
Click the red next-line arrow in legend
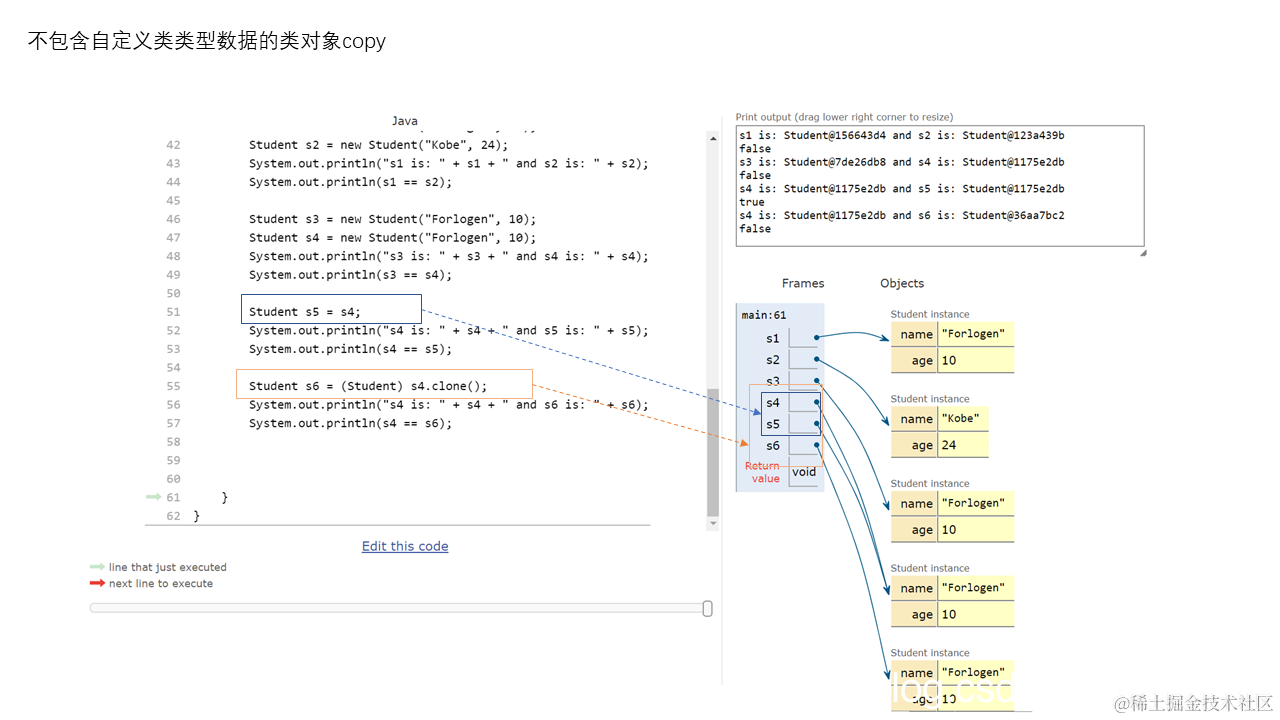click(97, 583)
